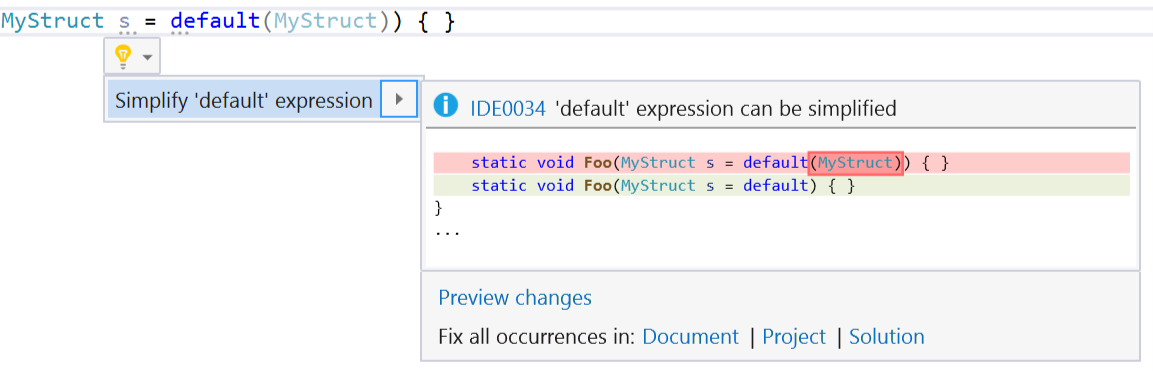Click Preview changes link
Viewport: 1153px width, 371px height.
[515, 298]
